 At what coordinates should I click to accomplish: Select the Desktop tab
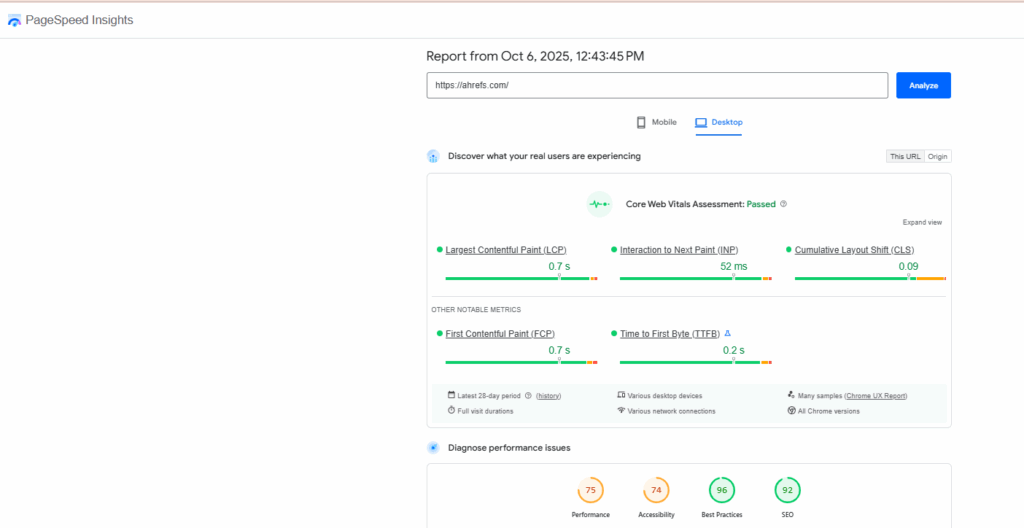point(718,122)
